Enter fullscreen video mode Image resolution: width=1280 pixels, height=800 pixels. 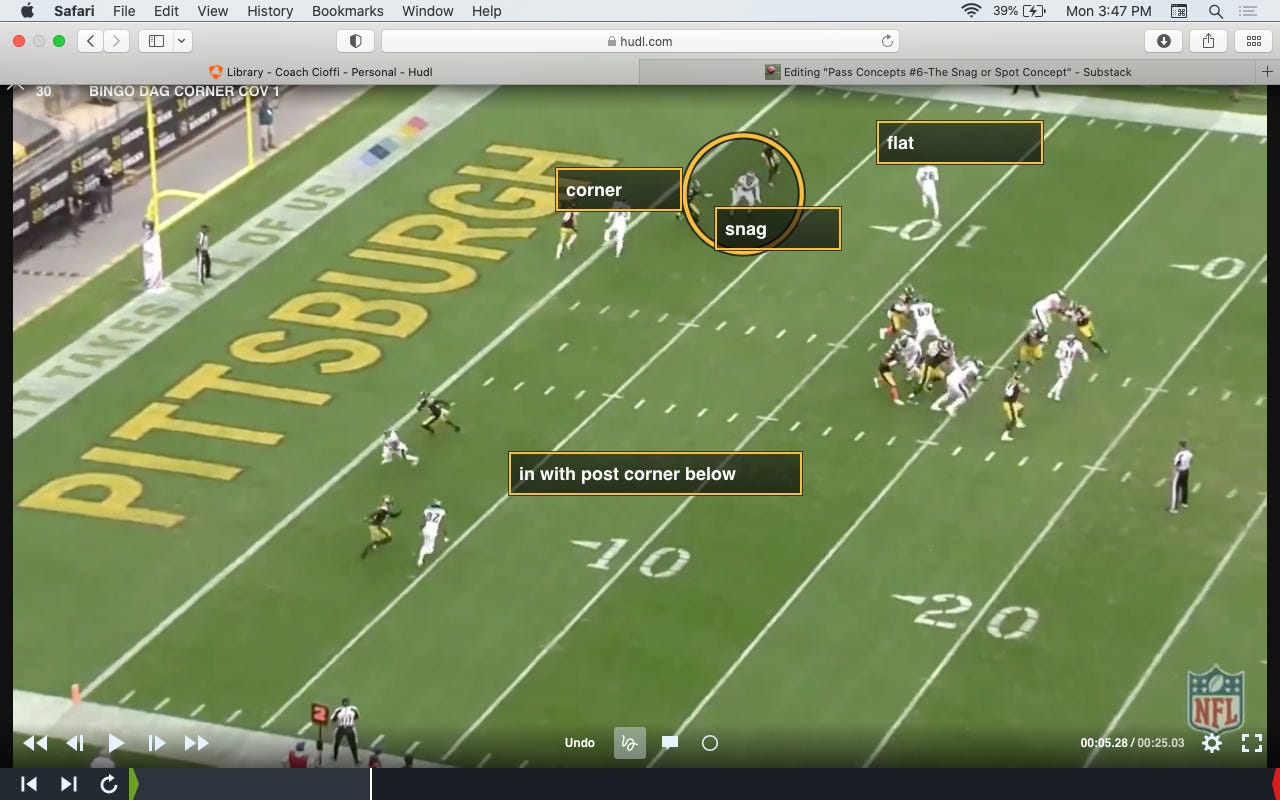tap(1252, 743)
